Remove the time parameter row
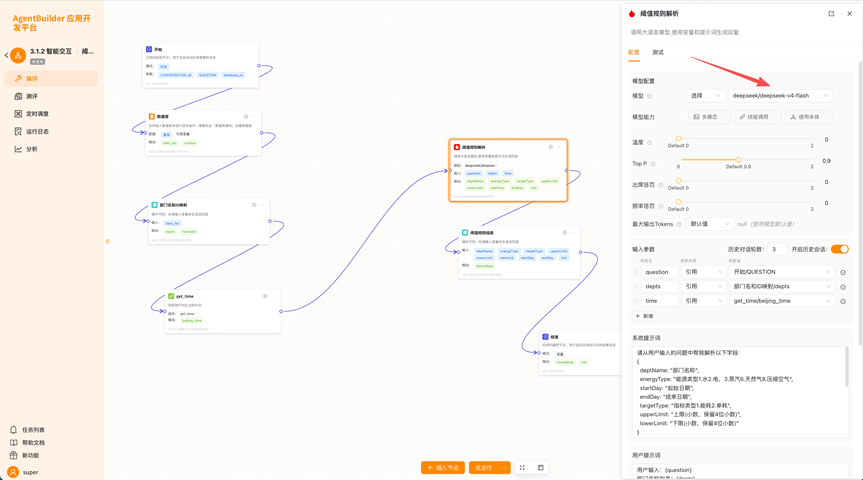The image size is (863, 480). pos(843,301)
